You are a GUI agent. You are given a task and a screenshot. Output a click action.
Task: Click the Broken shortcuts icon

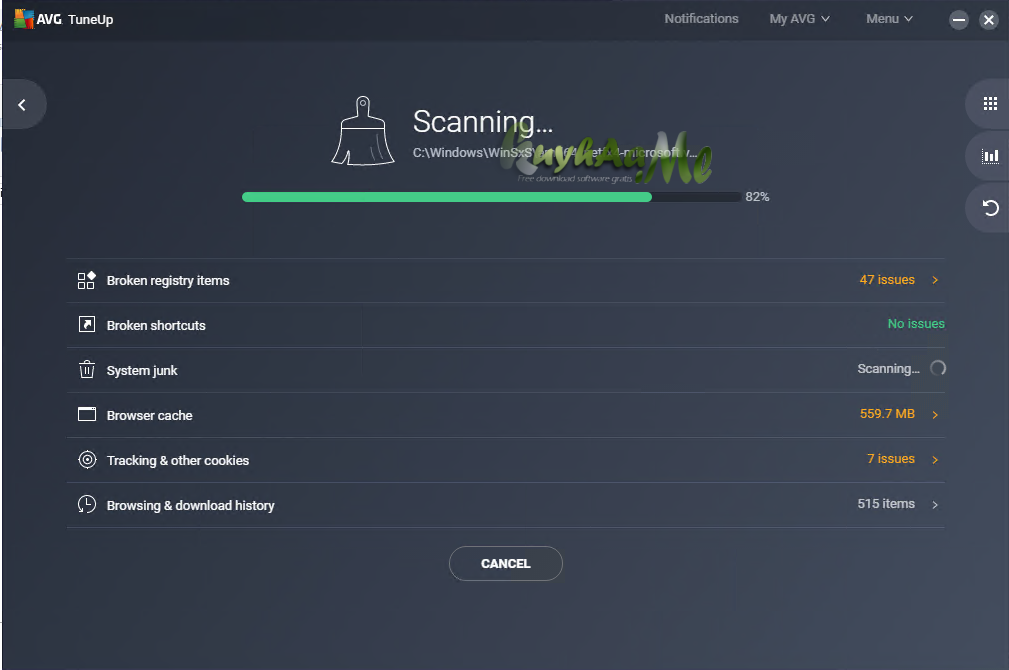tap(86, 324)
